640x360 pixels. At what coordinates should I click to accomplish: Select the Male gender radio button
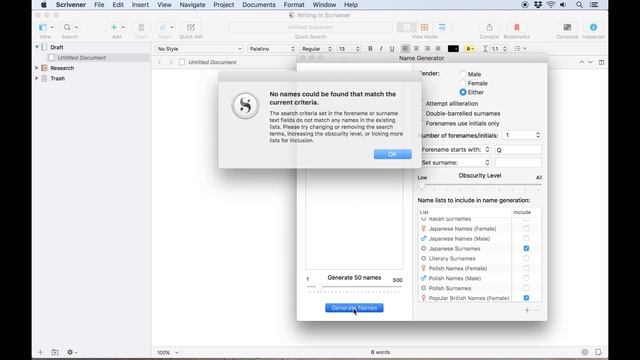(462, 74)
